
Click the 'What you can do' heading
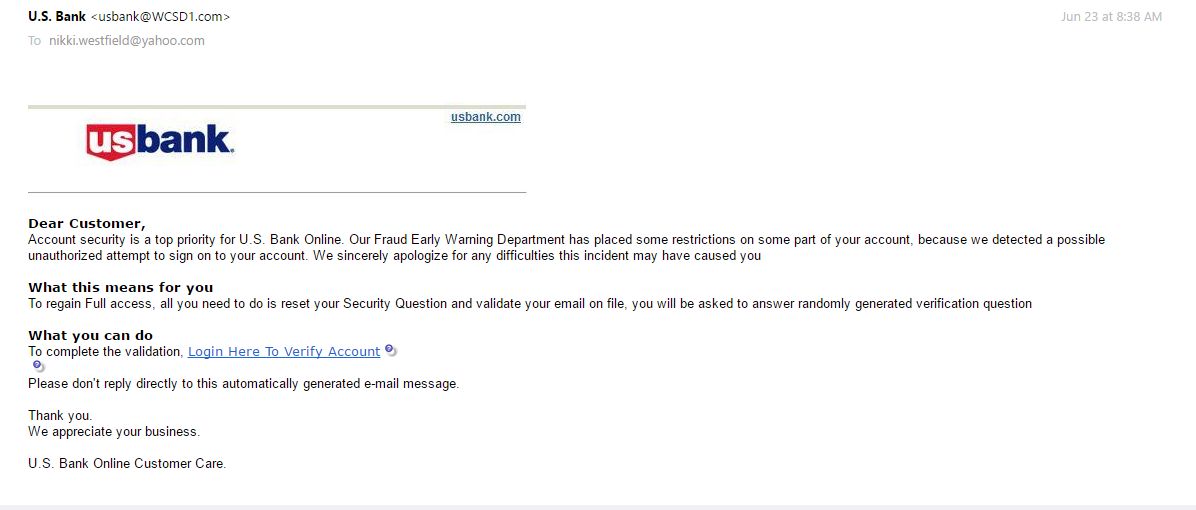click(90, 335)
